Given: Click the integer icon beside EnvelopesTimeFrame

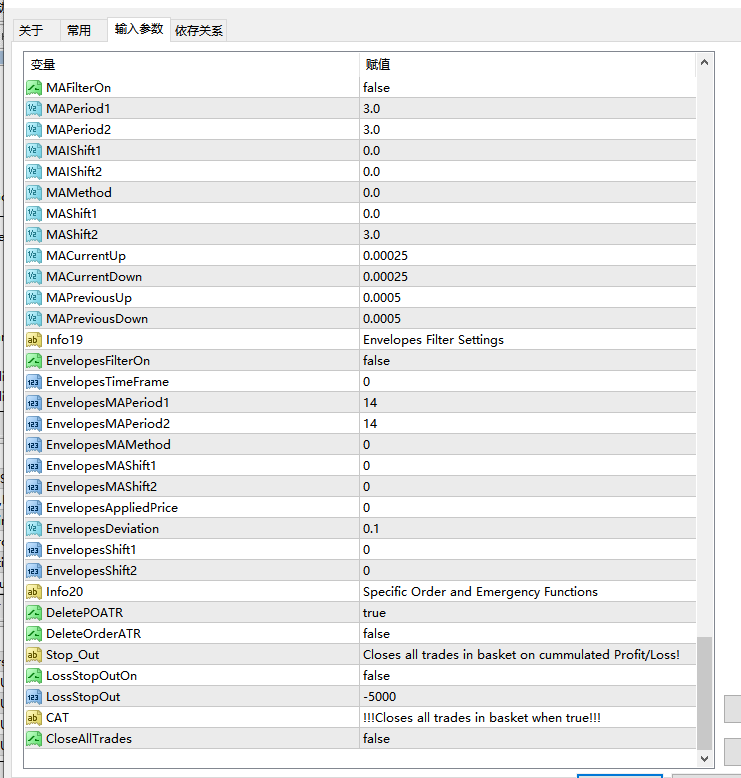Looking at the screenshot, I should [34, 382].
